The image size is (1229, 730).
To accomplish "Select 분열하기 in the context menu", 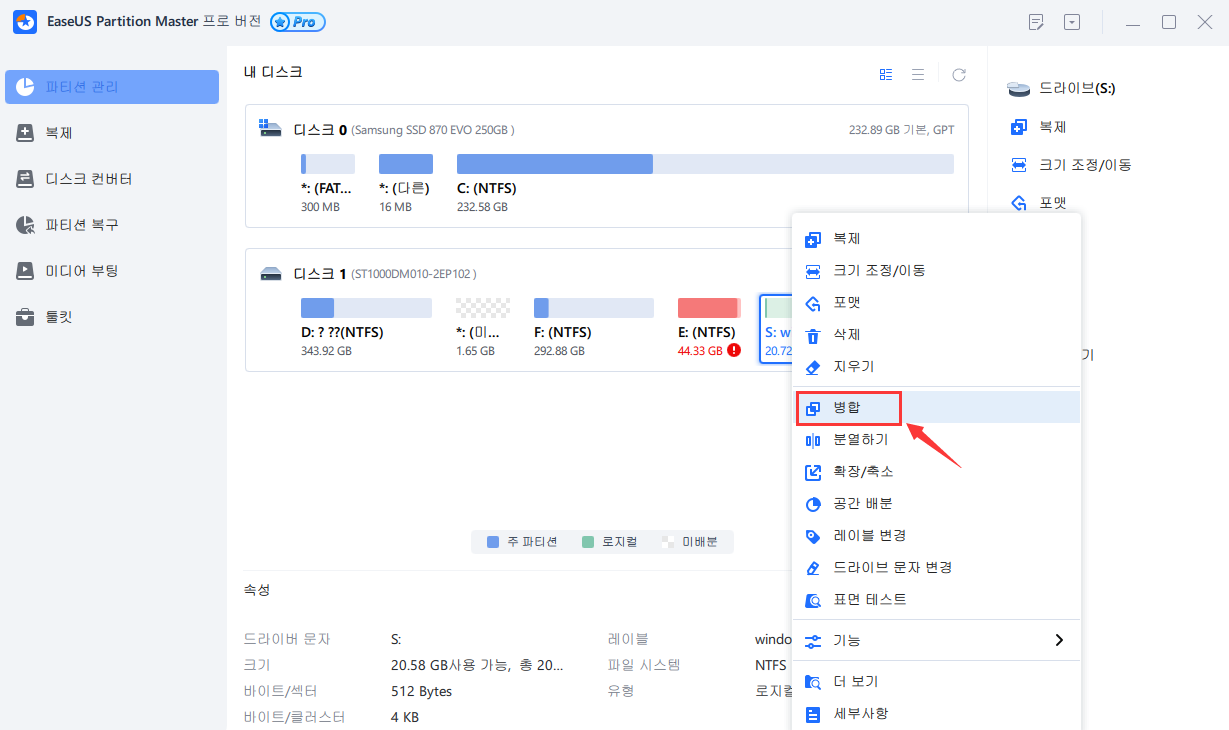I will (x=860, y=439).
